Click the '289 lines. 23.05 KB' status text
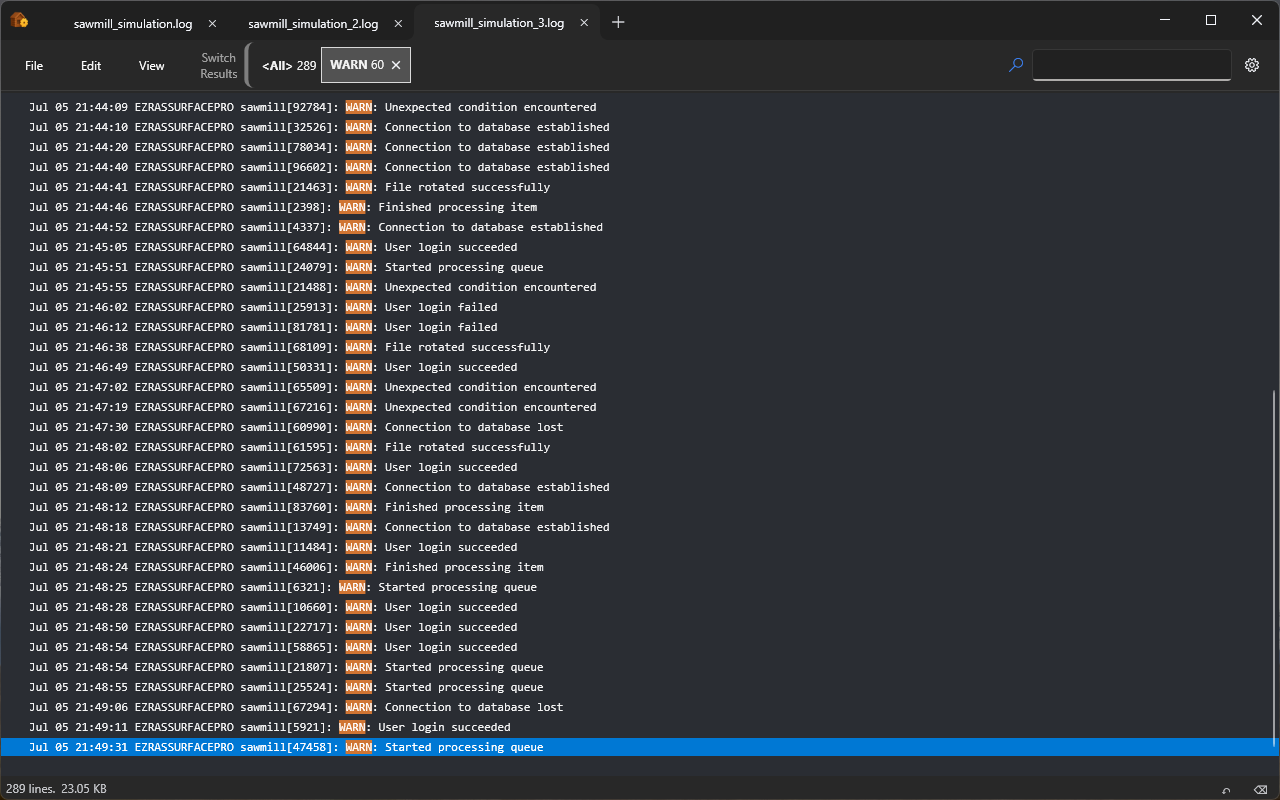 click(56, 789)
